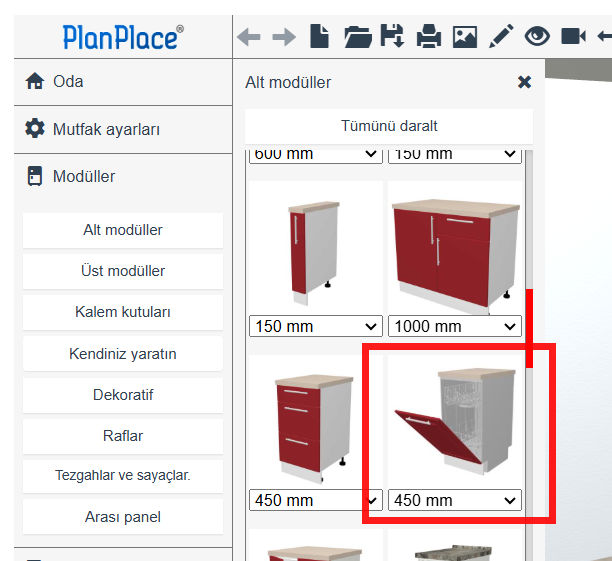This screenshot has height=561, width=612.
Task: Click the house icon next to Oda
Action: pyautogui.click(x=35, y=81)
